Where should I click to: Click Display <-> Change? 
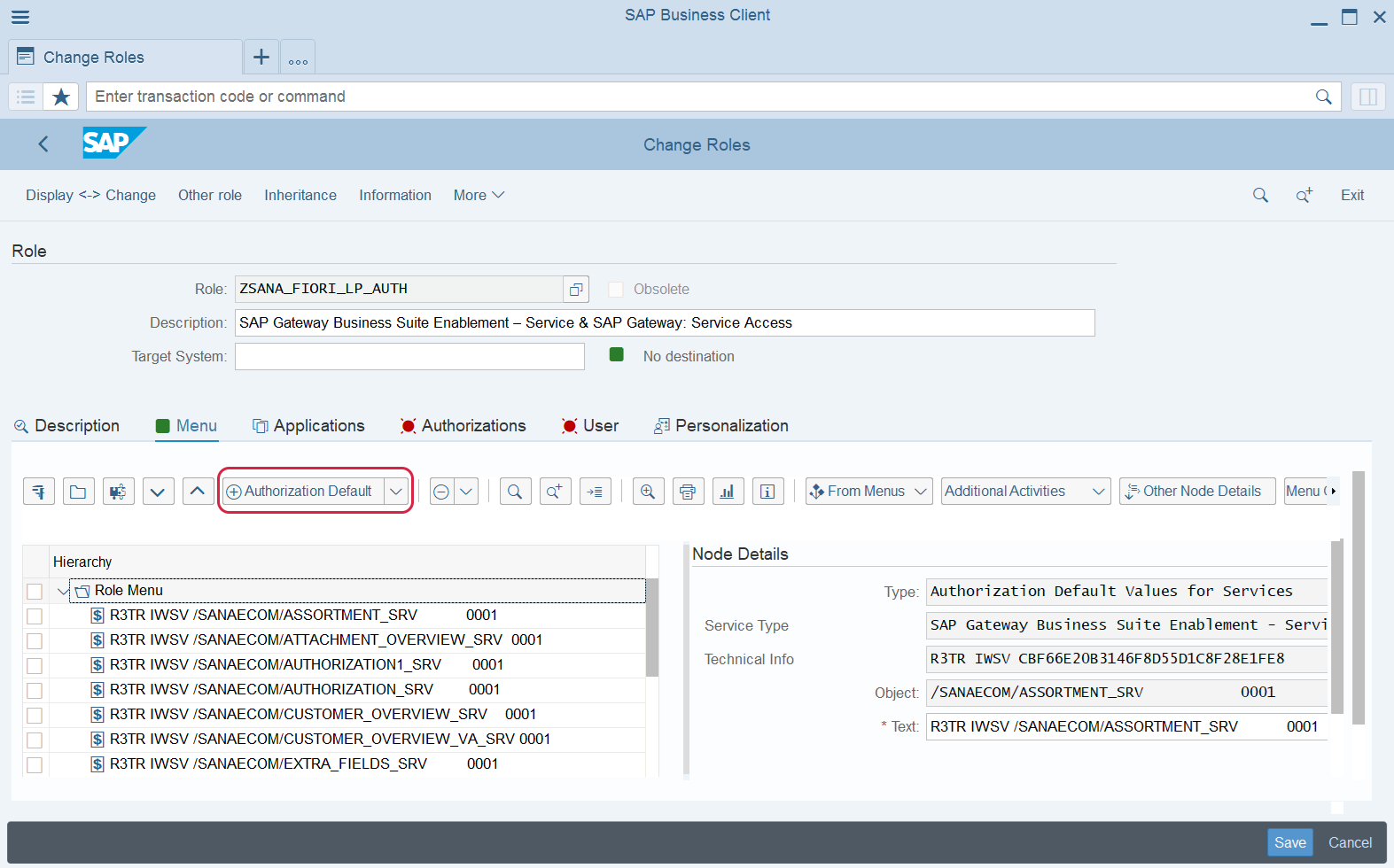click(90, 195)
